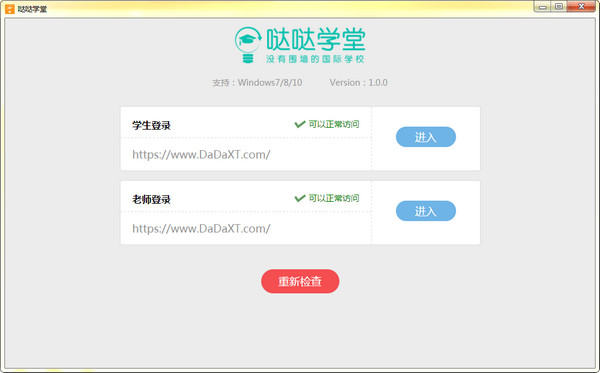Click the Version：1.0.0 label

pos(359,83)
